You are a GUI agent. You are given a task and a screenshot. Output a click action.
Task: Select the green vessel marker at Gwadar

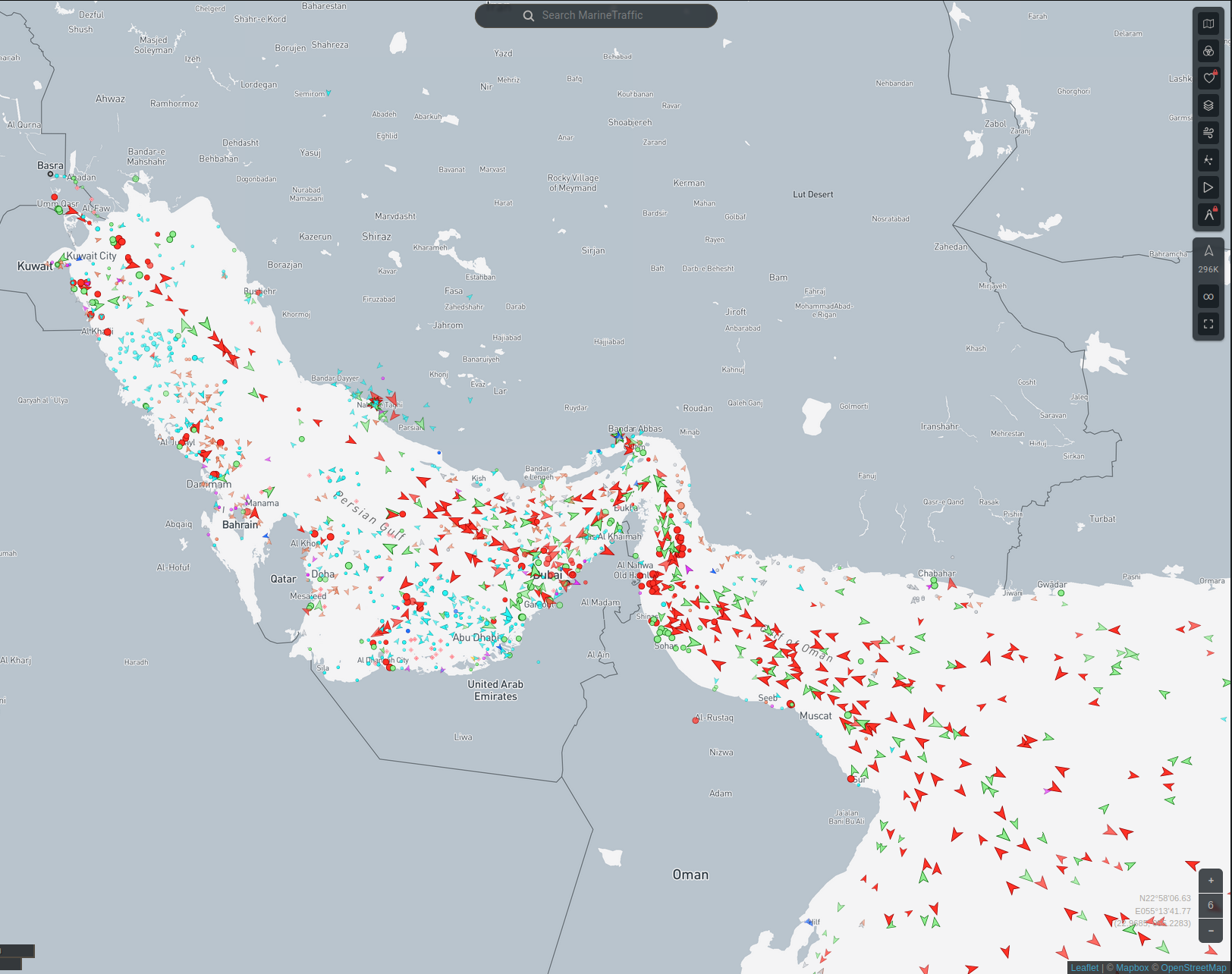point(1061,593)
